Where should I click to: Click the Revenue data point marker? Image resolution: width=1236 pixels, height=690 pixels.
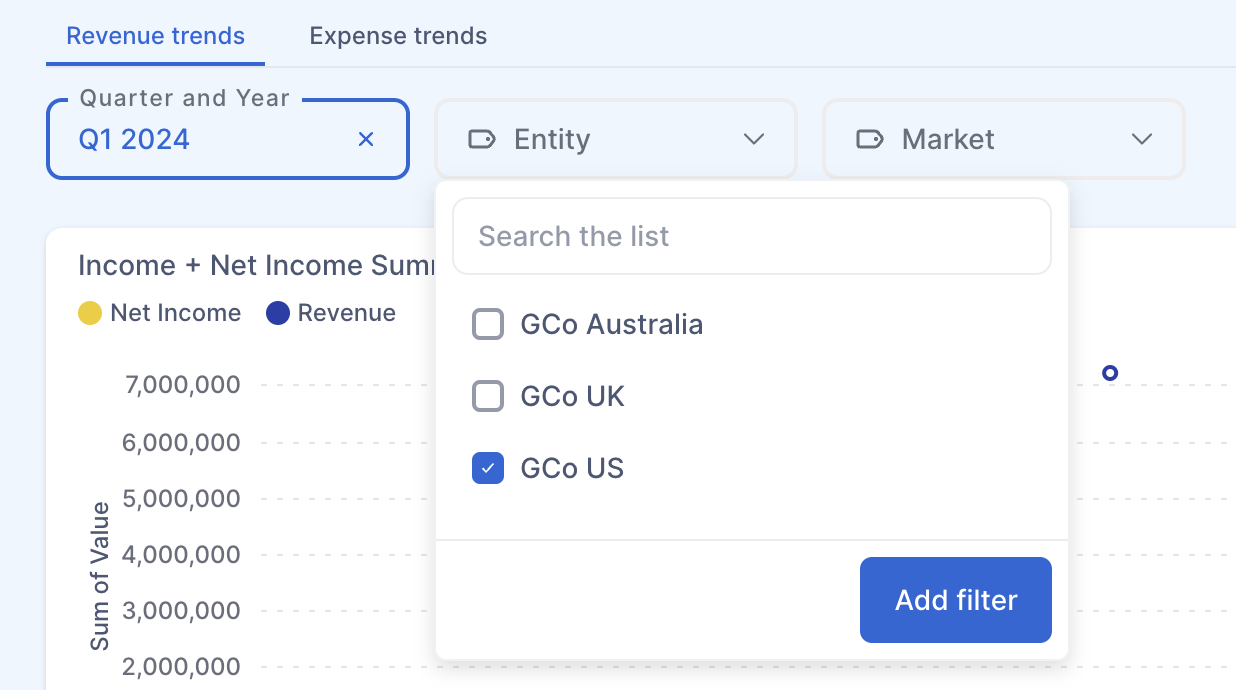1109,373
